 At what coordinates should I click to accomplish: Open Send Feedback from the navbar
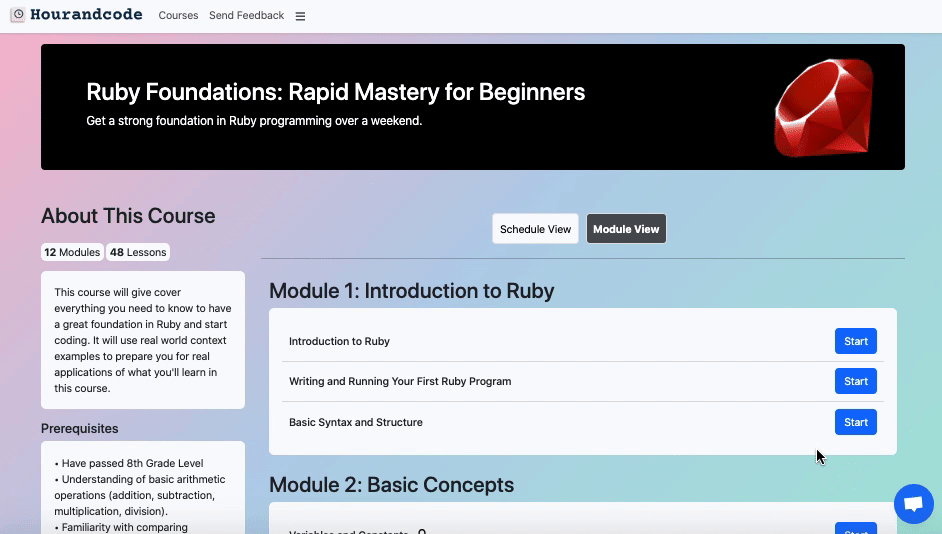click(246, 15)
